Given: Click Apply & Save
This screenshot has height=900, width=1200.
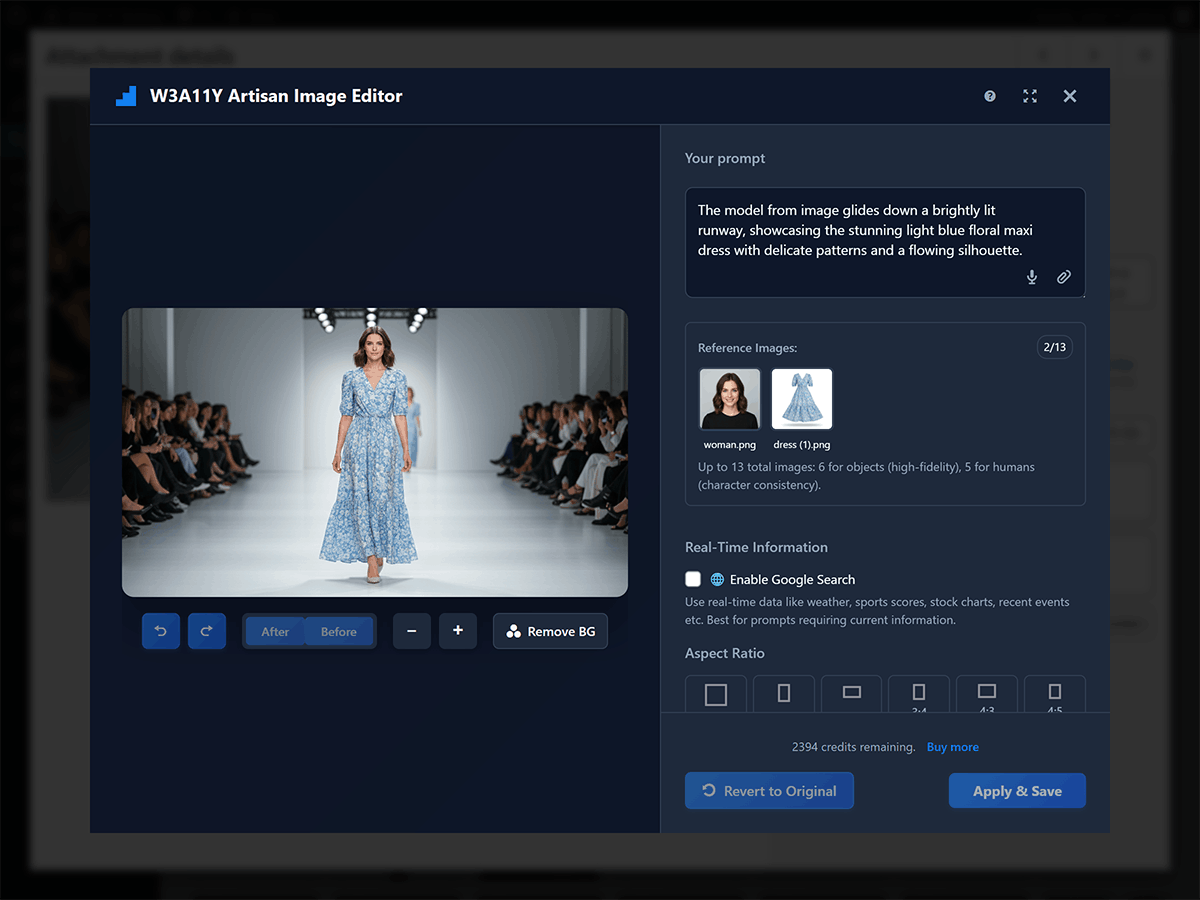Looking at the screenshot, I should (x=1017, y=790).
